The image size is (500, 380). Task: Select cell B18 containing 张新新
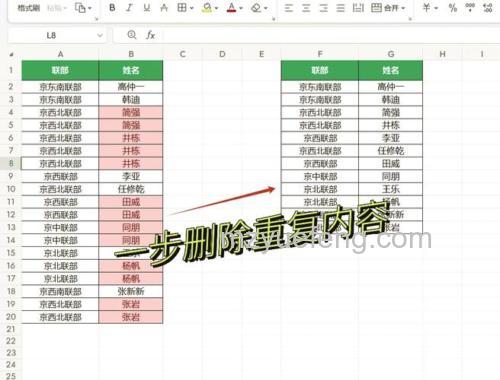[131, 291]
